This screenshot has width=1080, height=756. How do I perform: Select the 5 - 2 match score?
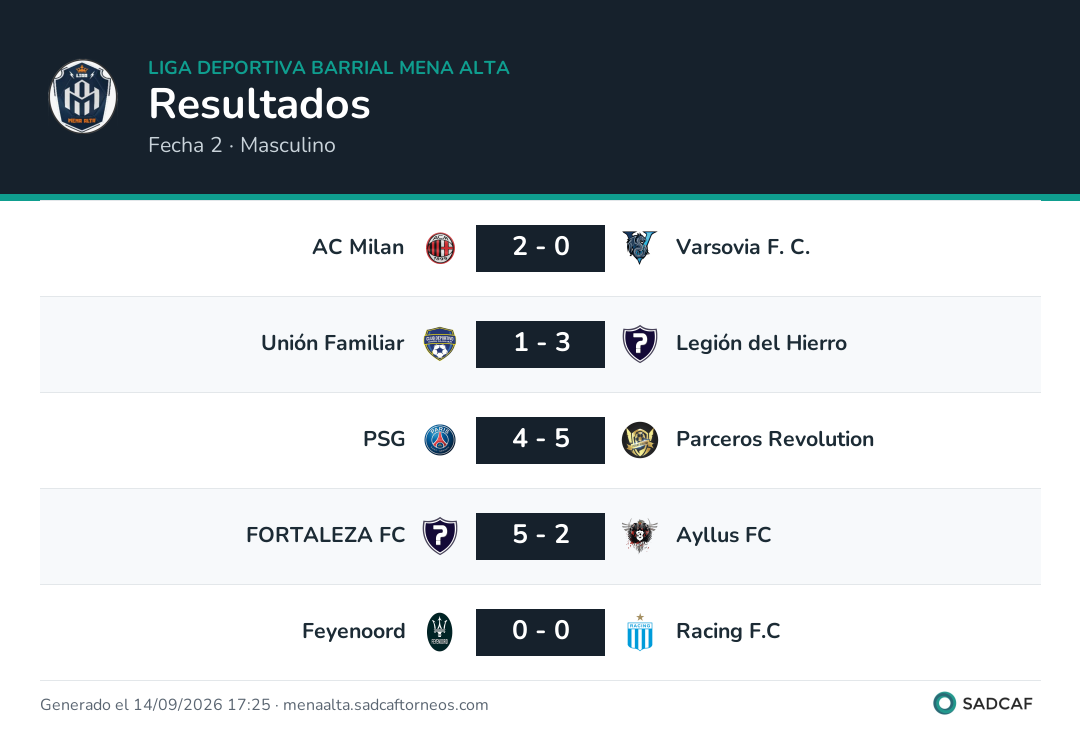tap(541, 536)
